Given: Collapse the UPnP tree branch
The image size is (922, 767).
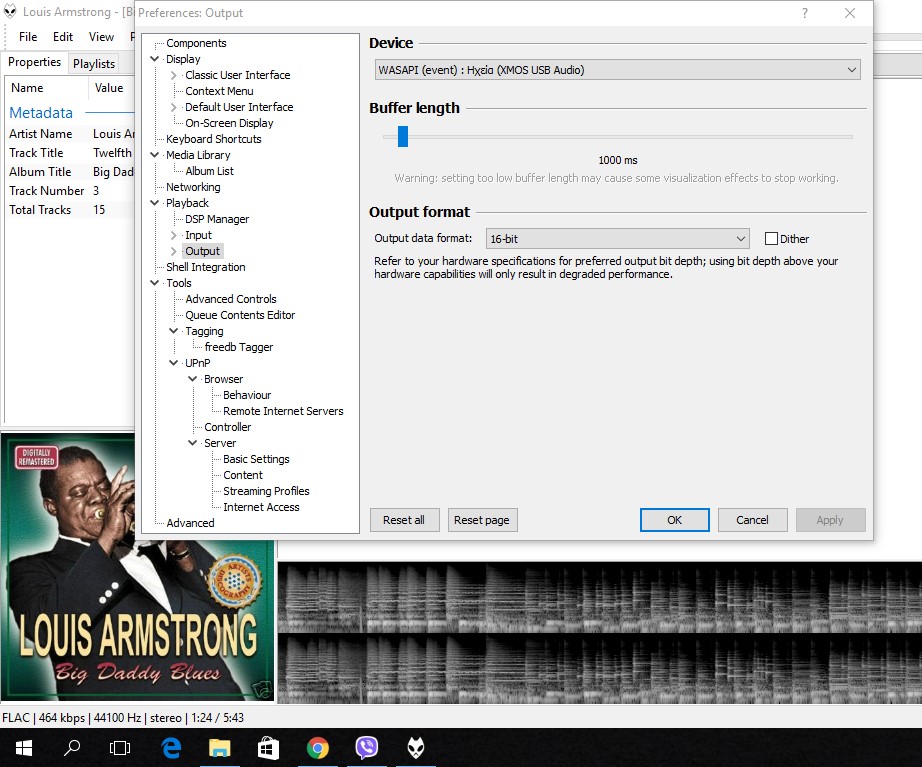Looking at the screenshot, I should [x=174, y=363].
